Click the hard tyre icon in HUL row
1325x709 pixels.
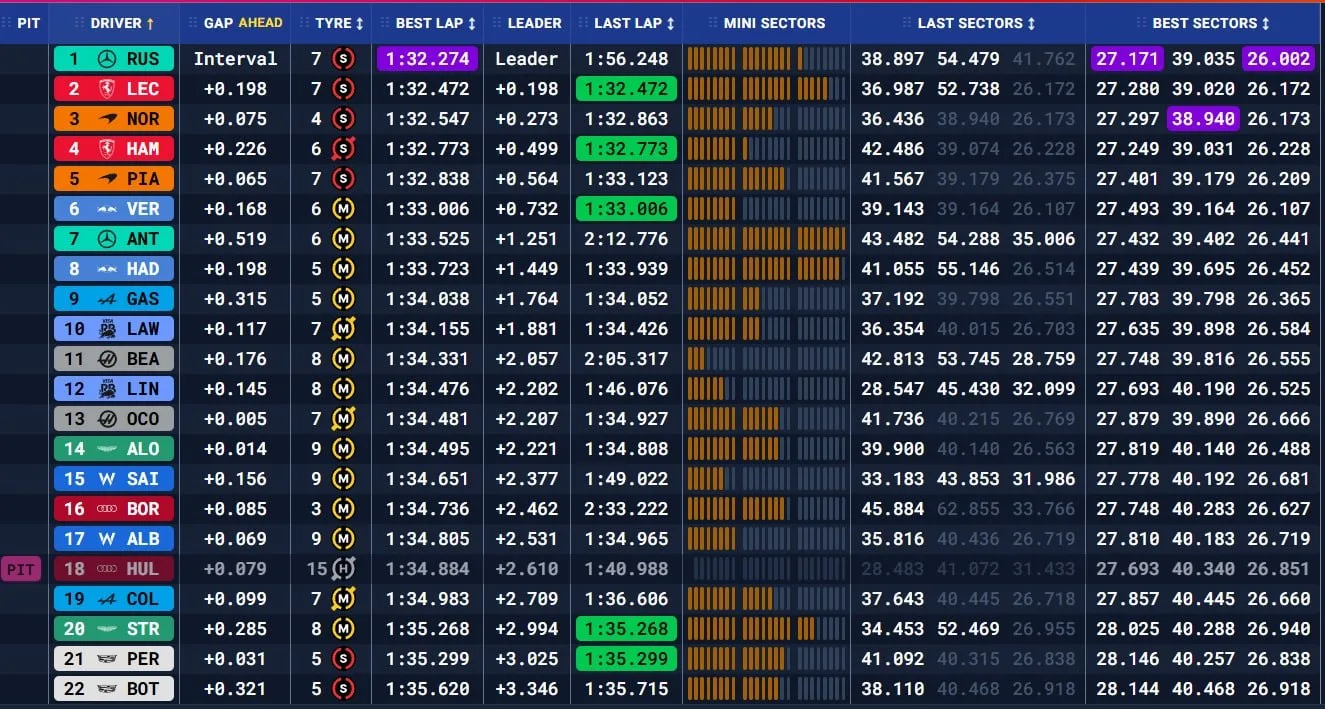tap(343, 569)
